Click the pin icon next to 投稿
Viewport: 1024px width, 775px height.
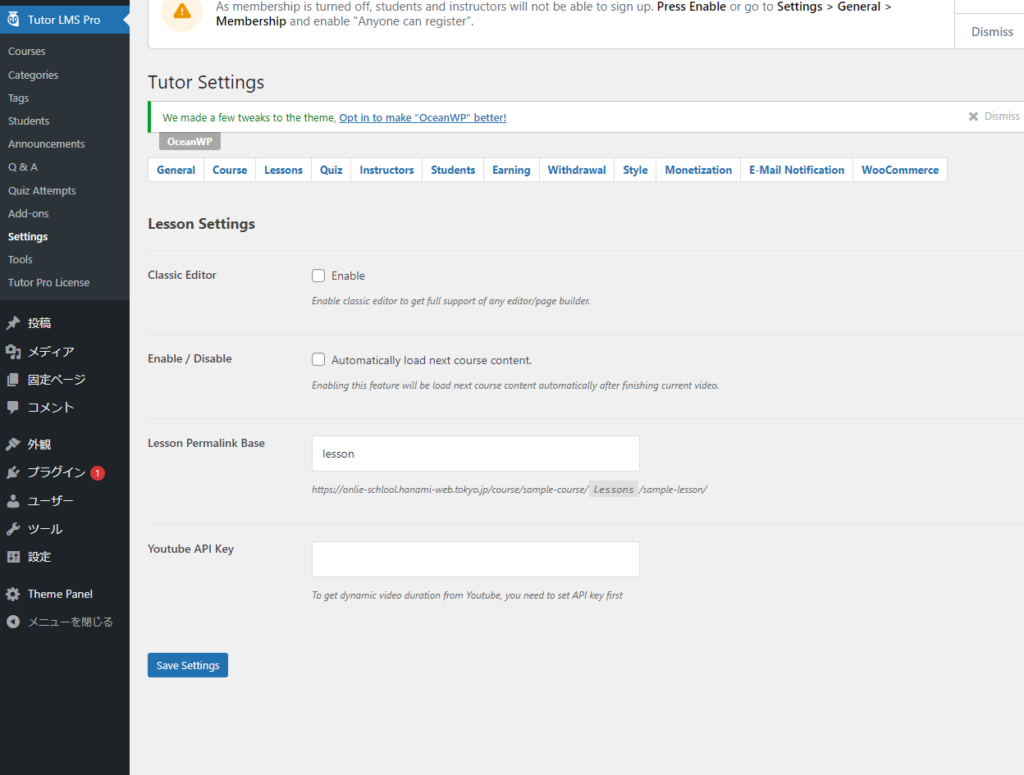(13, 323)
